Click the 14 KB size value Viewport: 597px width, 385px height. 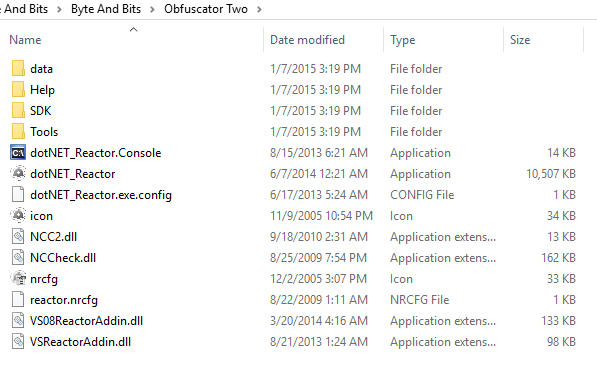tap(562, 153)
